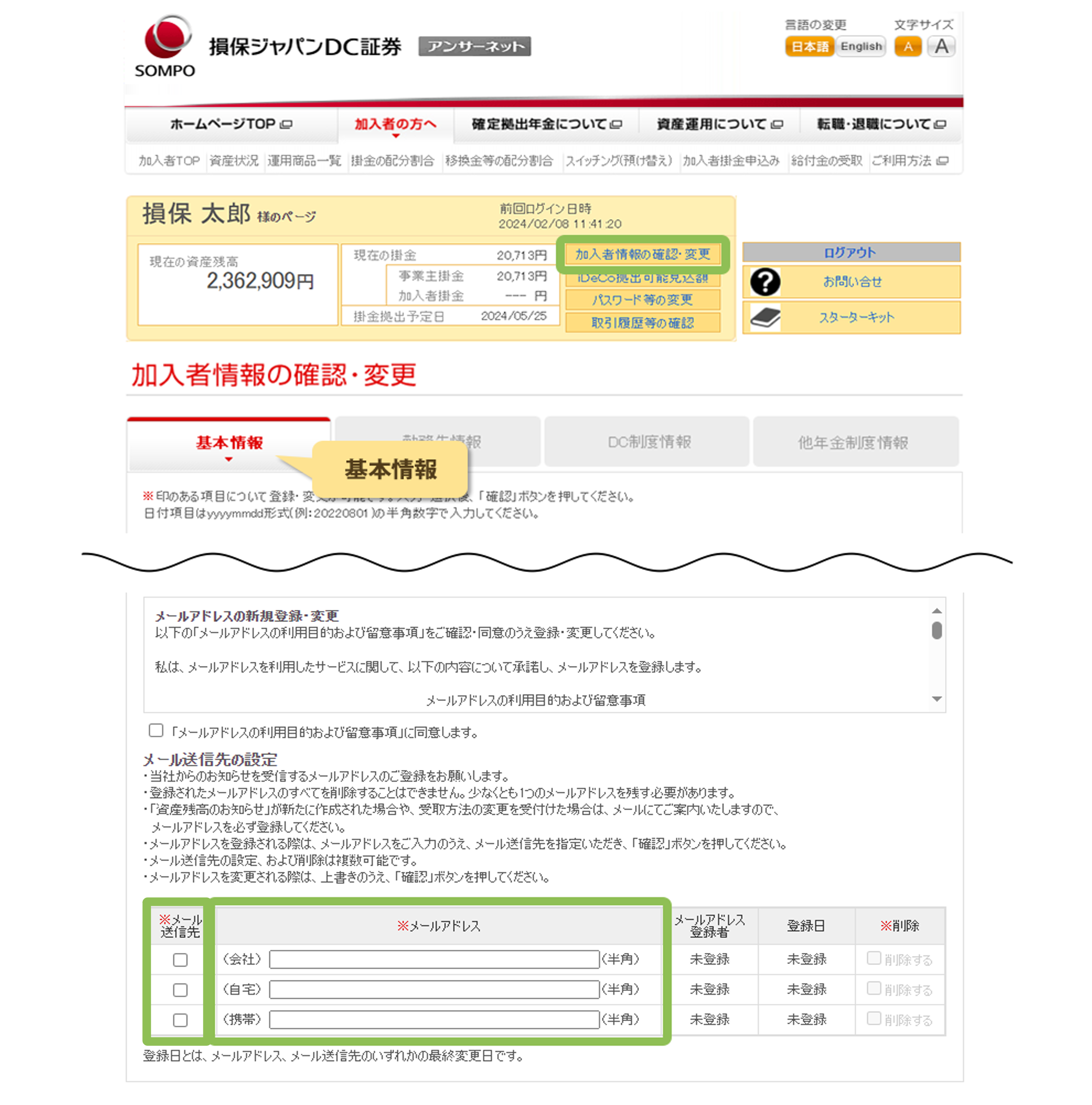Check 削除する in the 自宅 row
The width and height of the screenshot is (1092, 1105).
(x=873, y=988)
